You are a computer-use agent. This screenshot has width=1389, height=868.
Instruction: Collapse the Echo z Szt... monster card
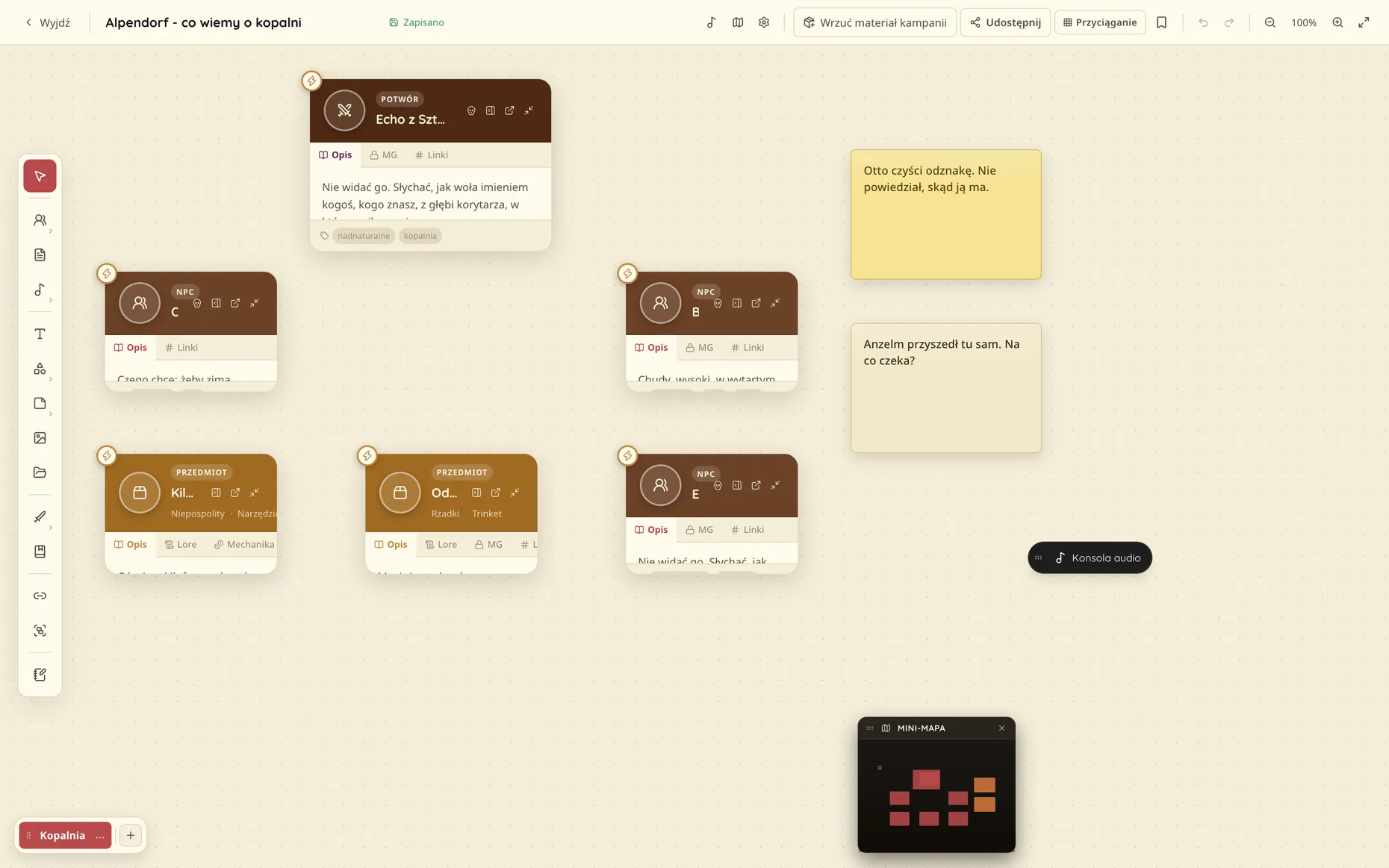[x=529, y=110]
